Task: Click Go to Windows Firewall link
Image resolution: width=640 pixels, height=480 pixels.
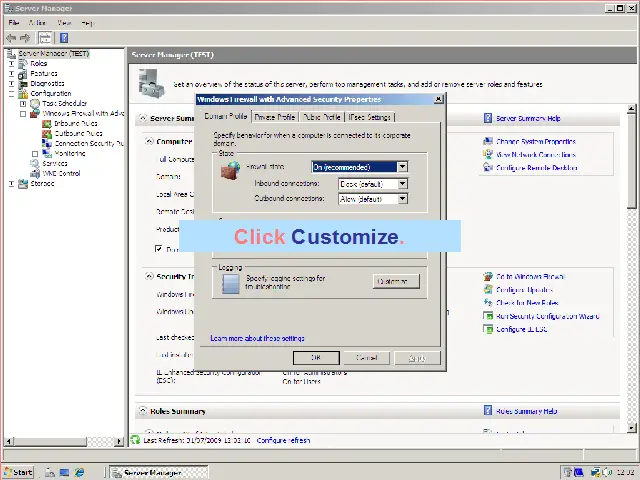Action: coord(530,277)
